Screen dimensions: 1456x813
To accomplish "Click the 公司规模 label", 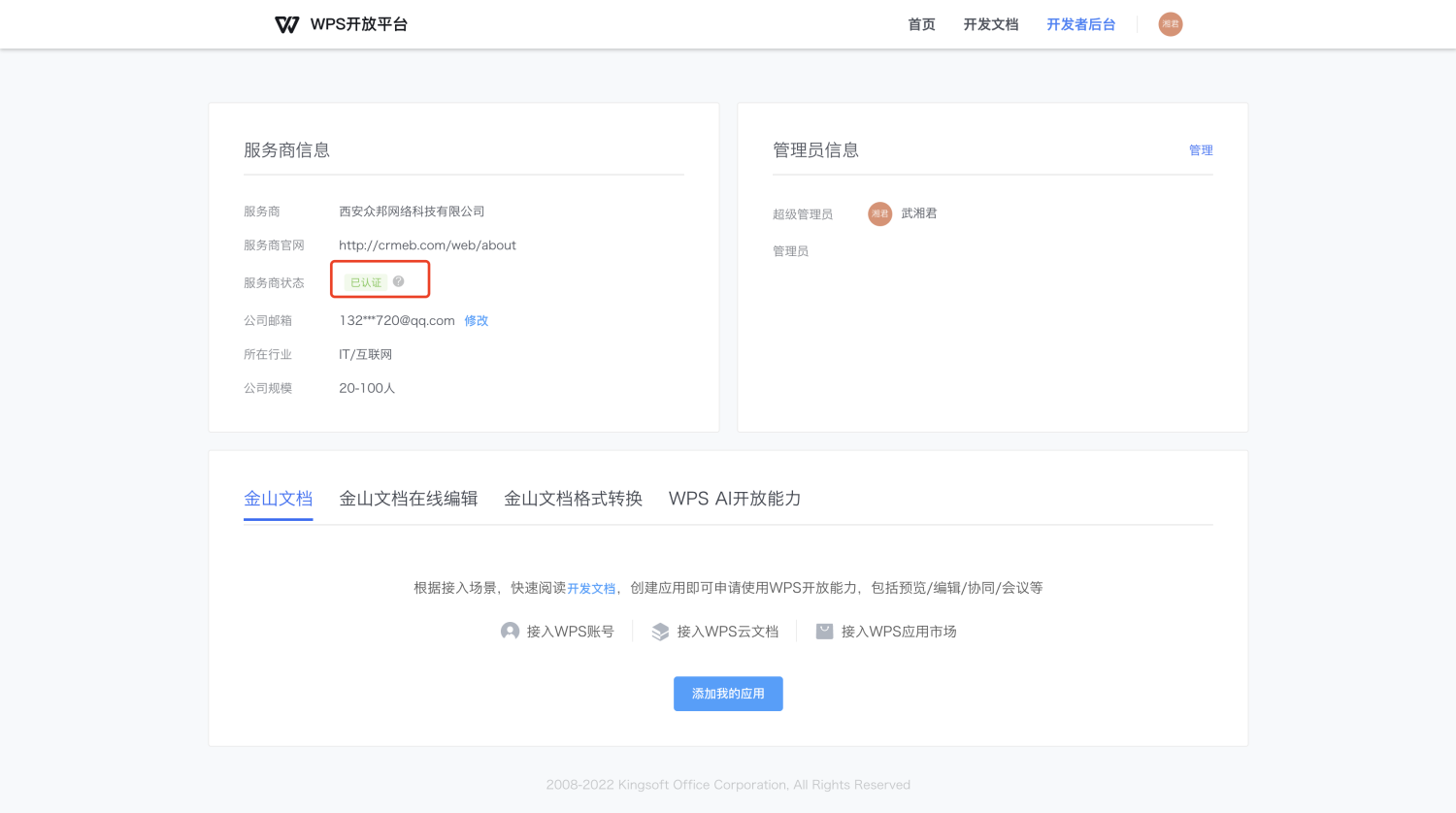I will (268, 388).
